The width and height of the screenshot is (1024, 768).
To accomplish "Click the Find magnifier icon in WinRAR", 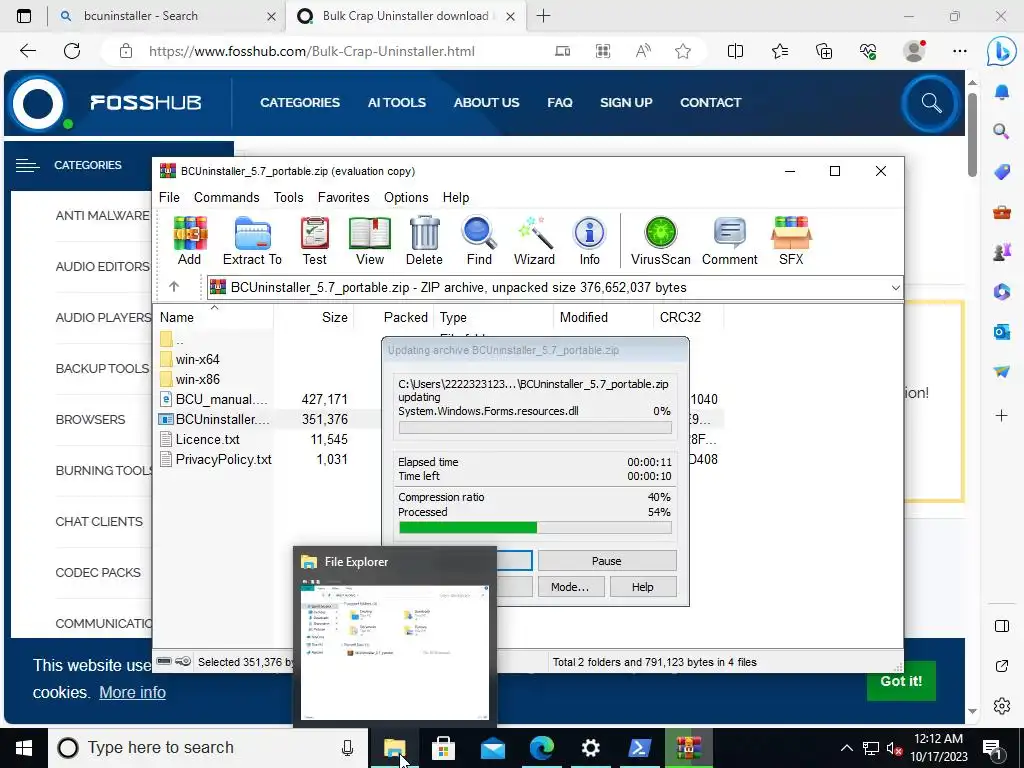I will (x=479, y=240).
